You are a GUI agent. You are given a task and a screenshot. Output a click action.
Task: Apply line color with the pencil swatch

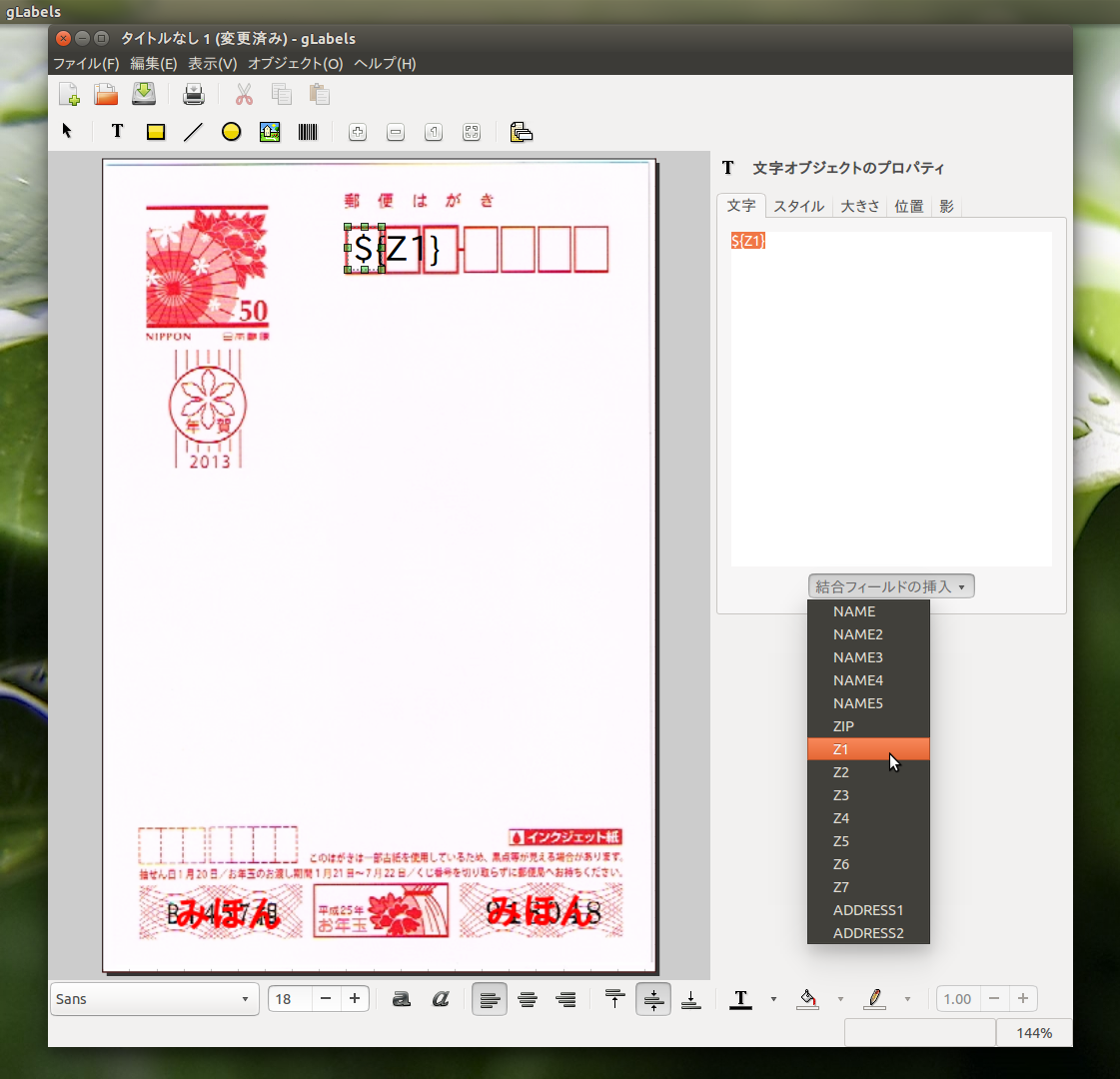coord(875,999)
